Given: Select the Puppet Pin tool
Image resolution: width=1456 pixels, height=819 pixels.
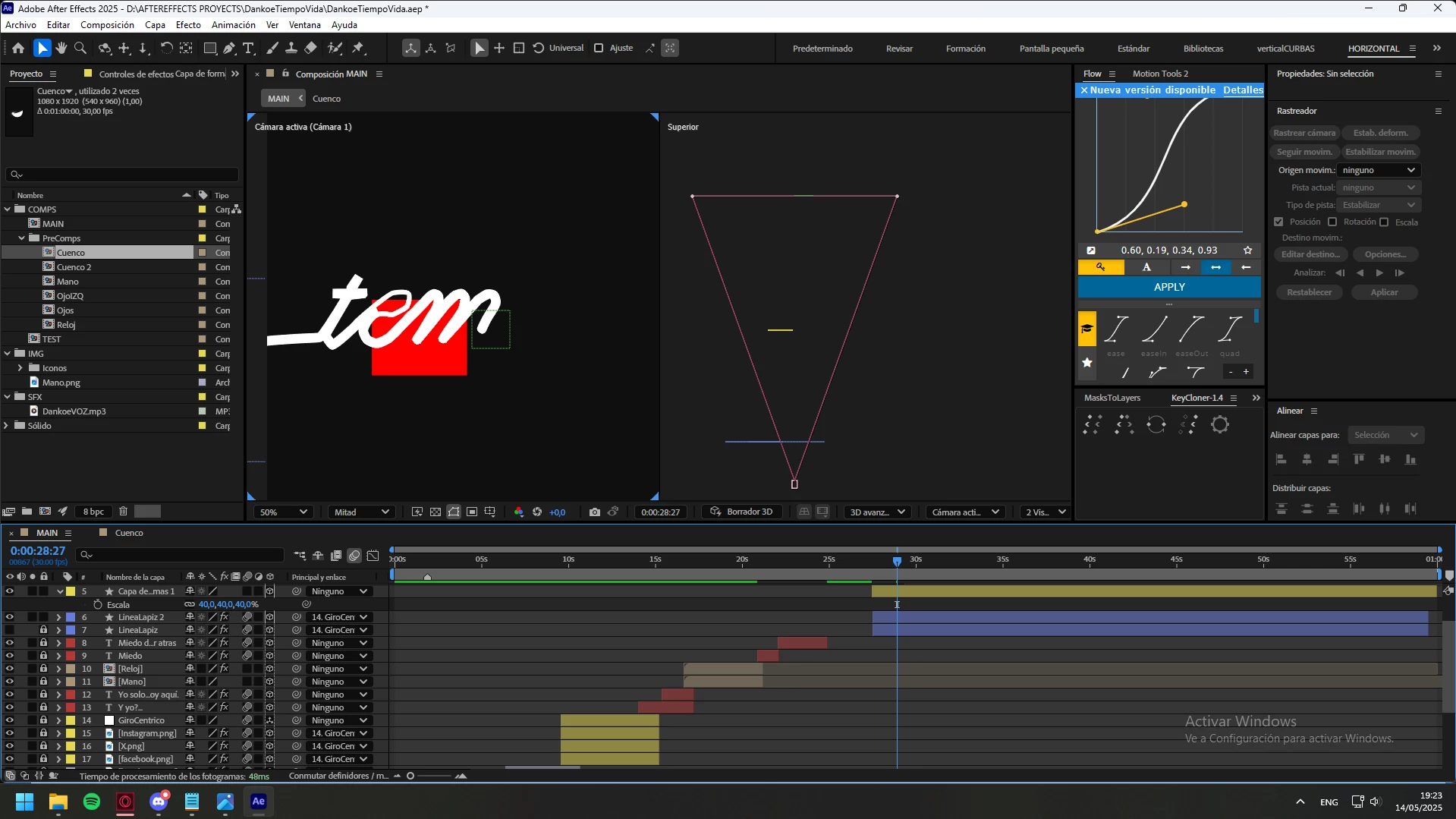Looking at the screenshot, I should point(359,48).
